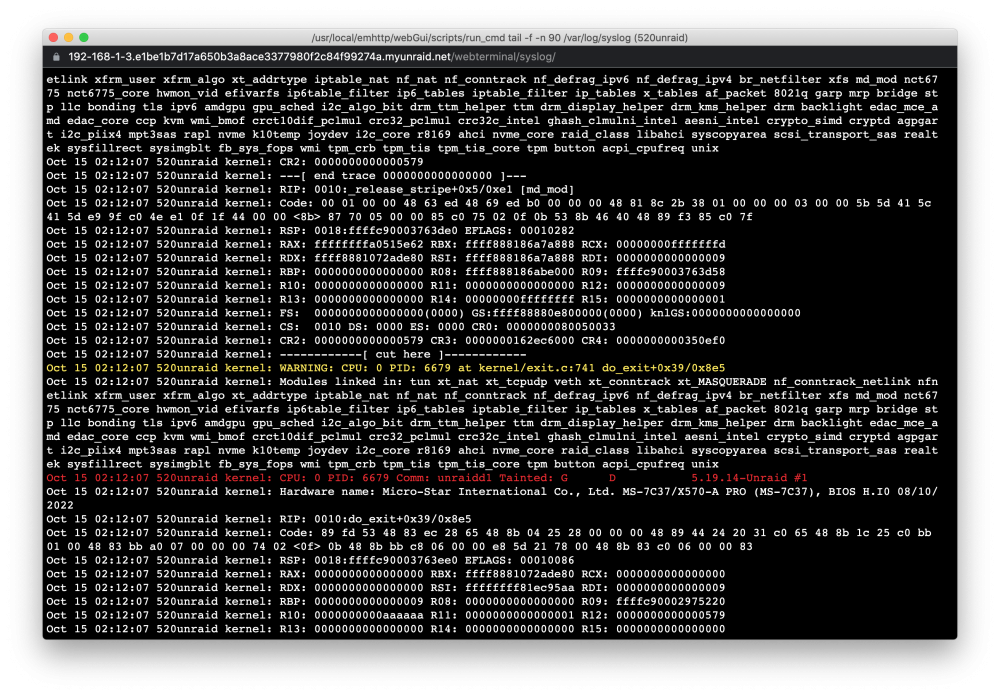Click the 'end trace 0000000000000000' log line

pos(286,175)
